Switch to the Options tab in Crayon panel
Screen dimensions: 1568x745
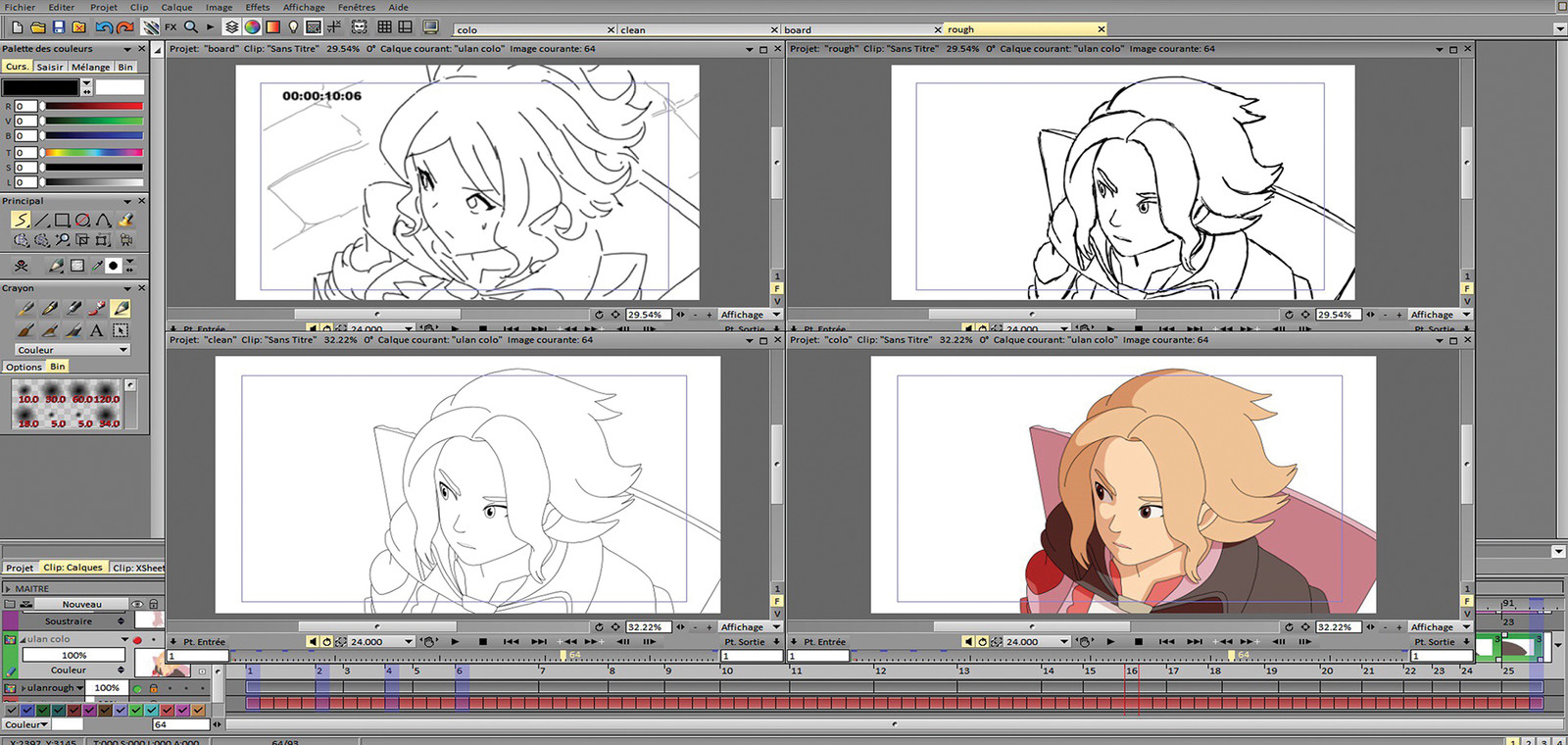(24, 367)
